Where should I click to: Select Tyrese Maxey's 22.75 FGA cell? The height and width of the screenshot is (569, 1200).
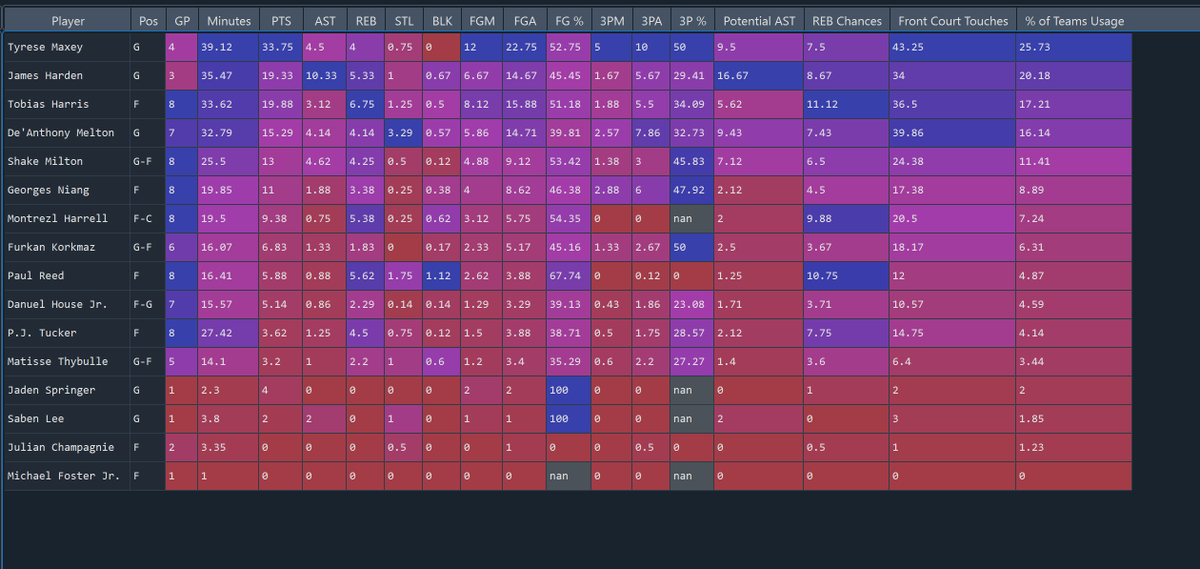[x=525, y=47]
